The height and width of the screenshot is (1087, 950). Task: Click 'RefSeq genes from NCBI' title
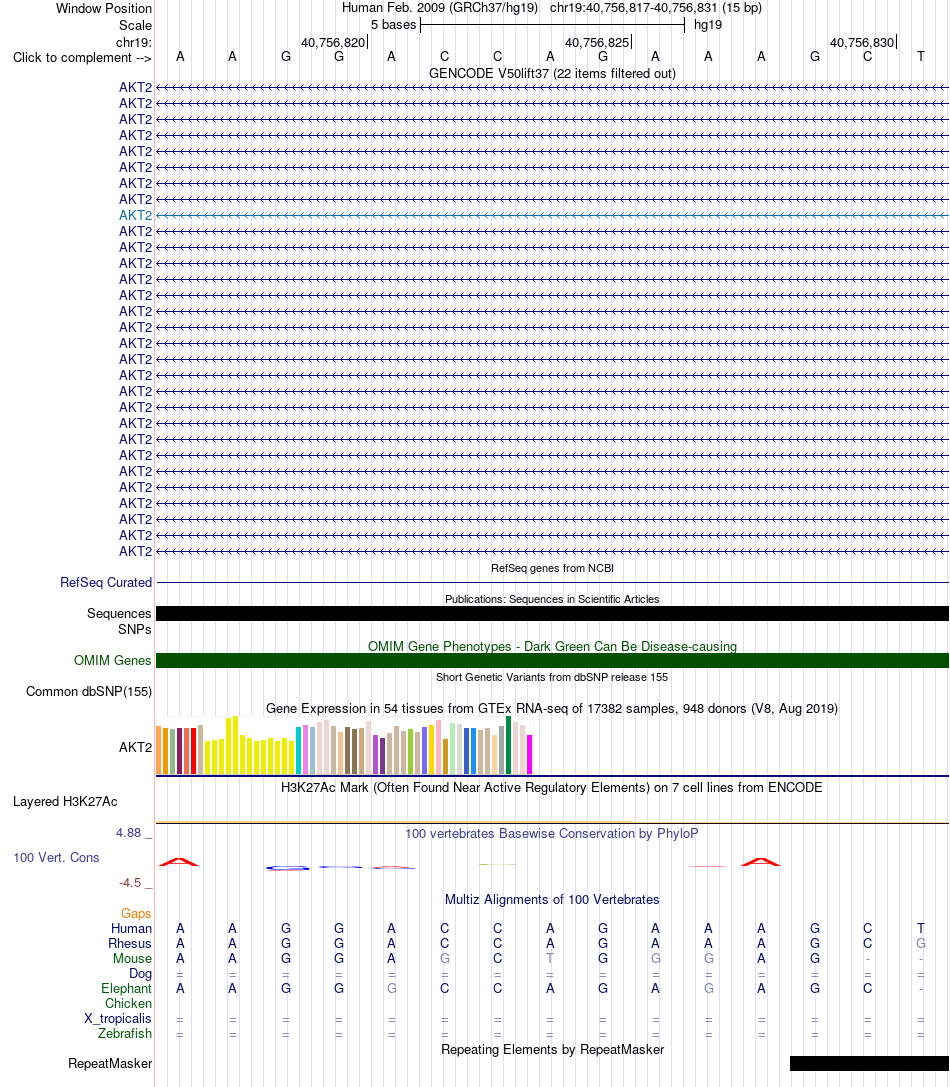pyautogui.click(x=552, y=568)
